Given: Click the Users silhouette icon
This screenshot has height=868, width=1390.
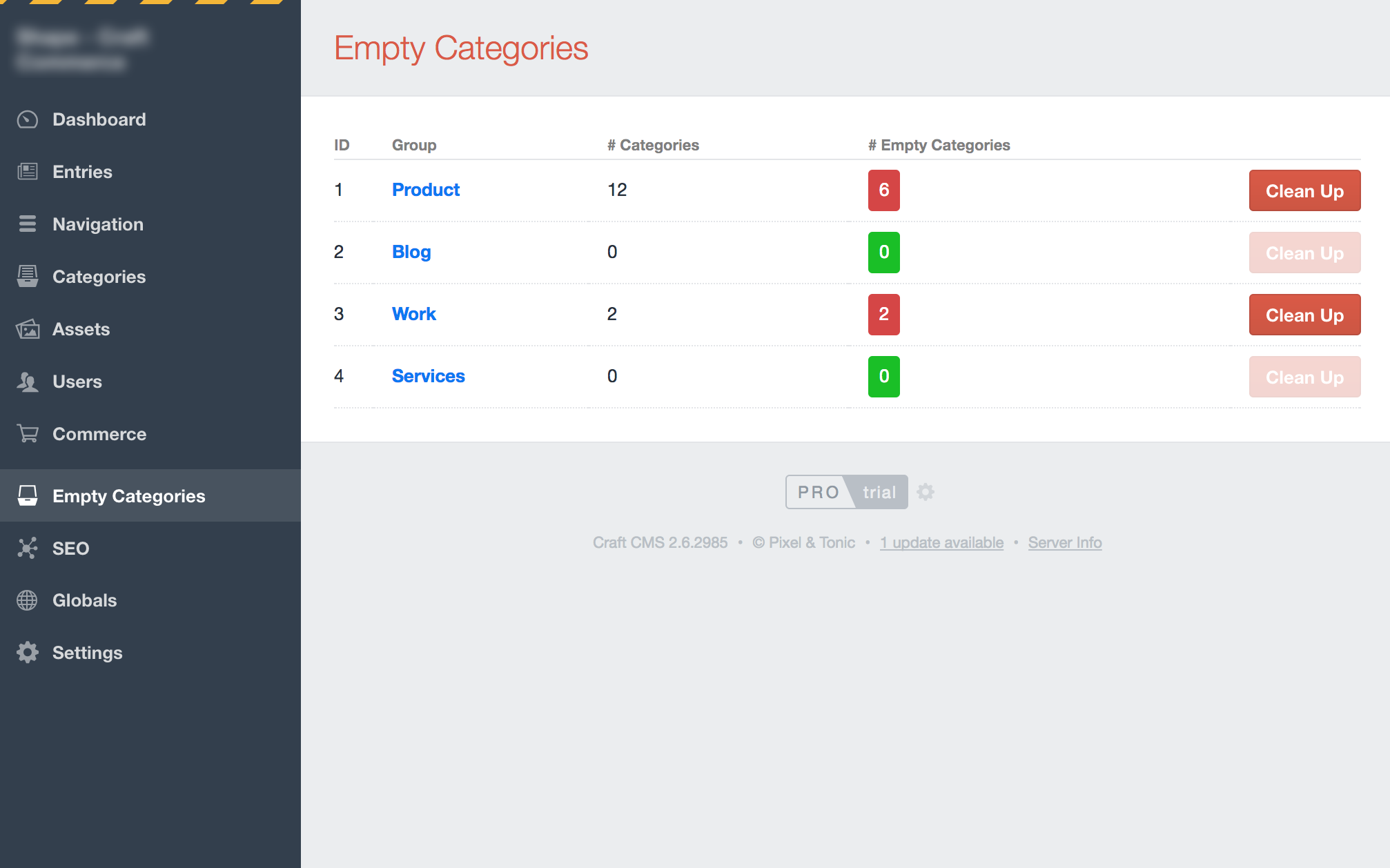Looking at the screenshot, I should click(28, 382).
